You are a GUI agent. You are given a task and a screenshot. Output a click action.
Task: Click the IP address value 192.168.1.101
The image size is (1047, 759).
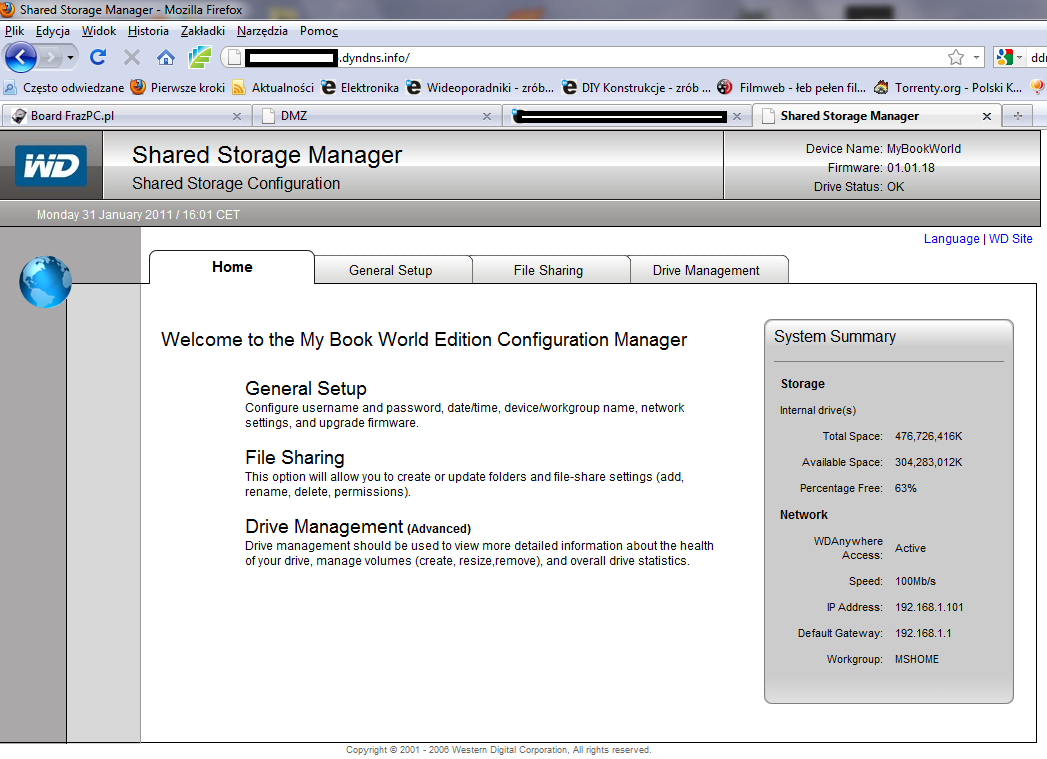[x=929, y=607]
